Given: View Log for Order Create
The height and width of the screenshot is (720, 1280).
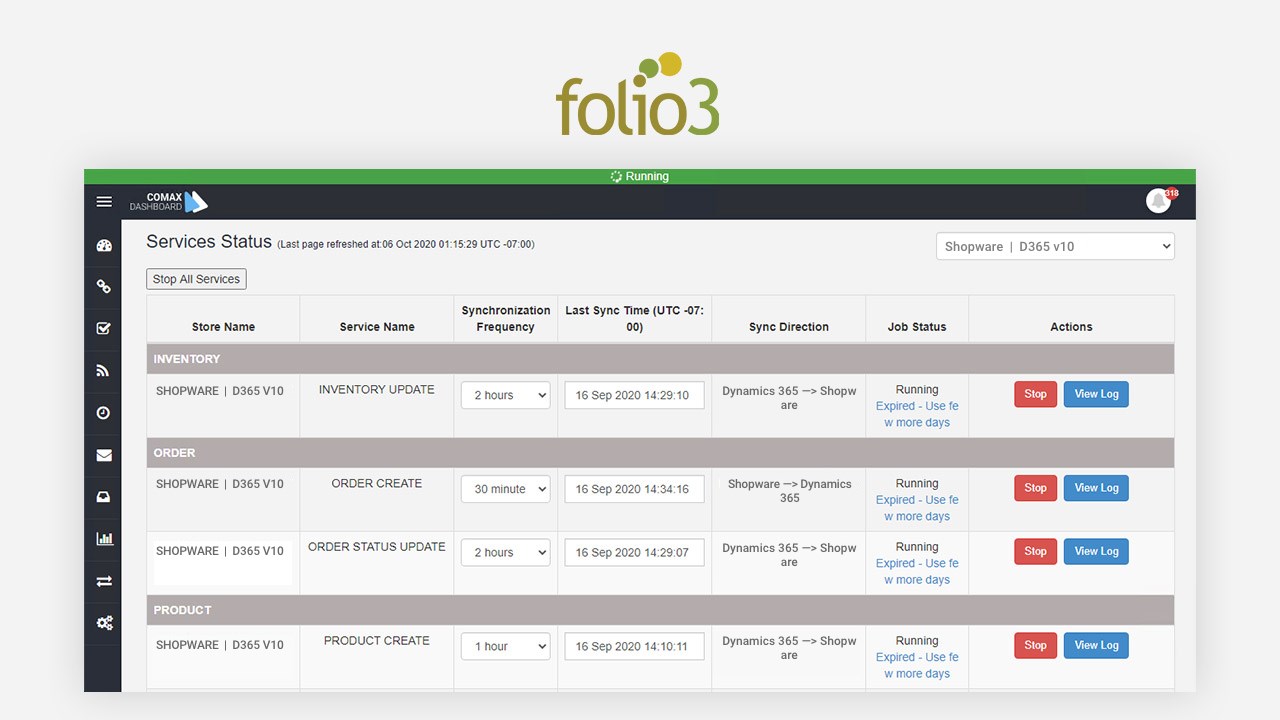Looking at the screenshot, I should (x=1096, y=488).
